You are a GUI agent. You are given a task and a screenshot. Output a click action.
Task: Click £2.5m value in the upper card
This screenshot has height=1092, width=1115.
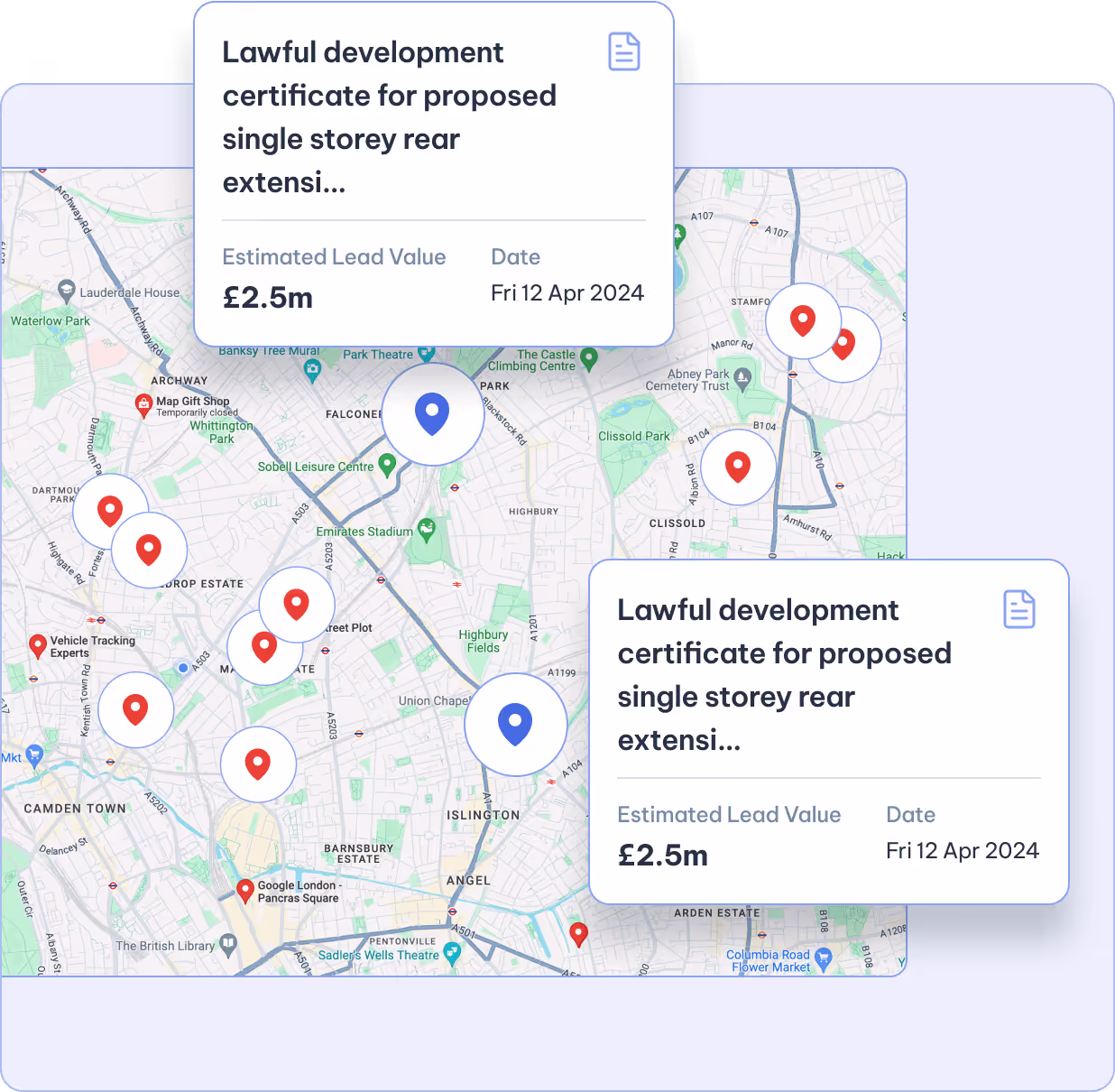[x=268, y=298]
